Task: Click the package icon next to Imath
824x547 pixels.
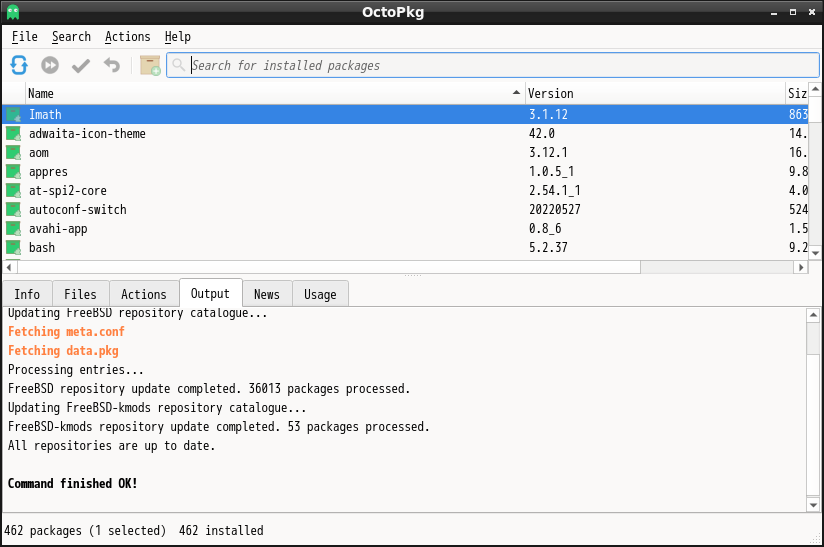Action: pyautogui.click(x=14, y=114)
